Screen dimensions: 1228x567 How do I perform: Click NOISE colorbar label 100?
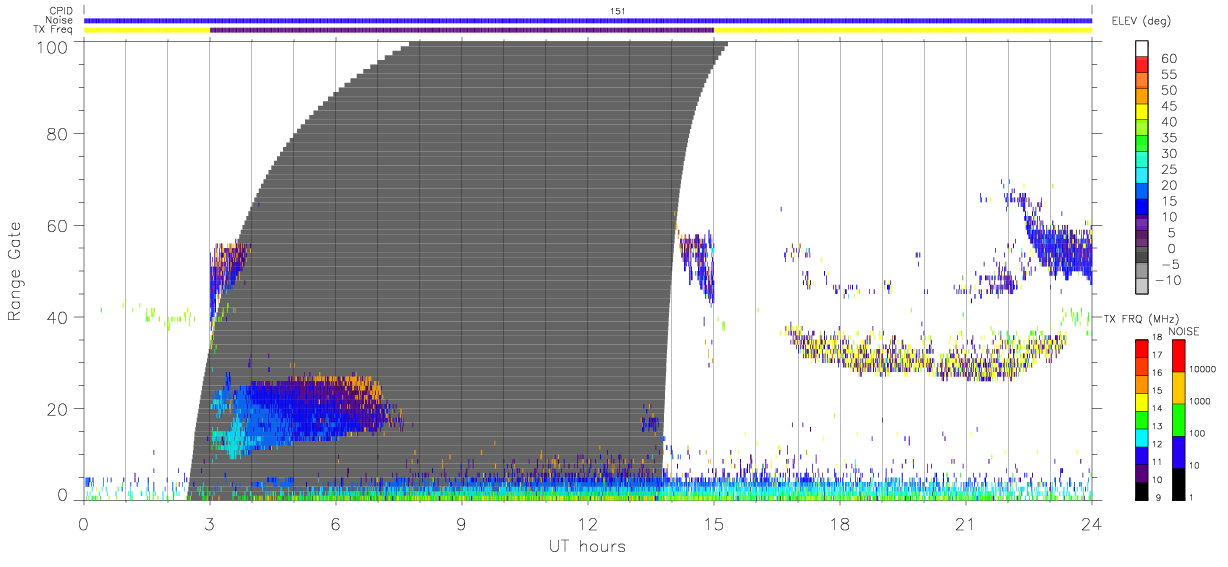(x=1197, y=433)
